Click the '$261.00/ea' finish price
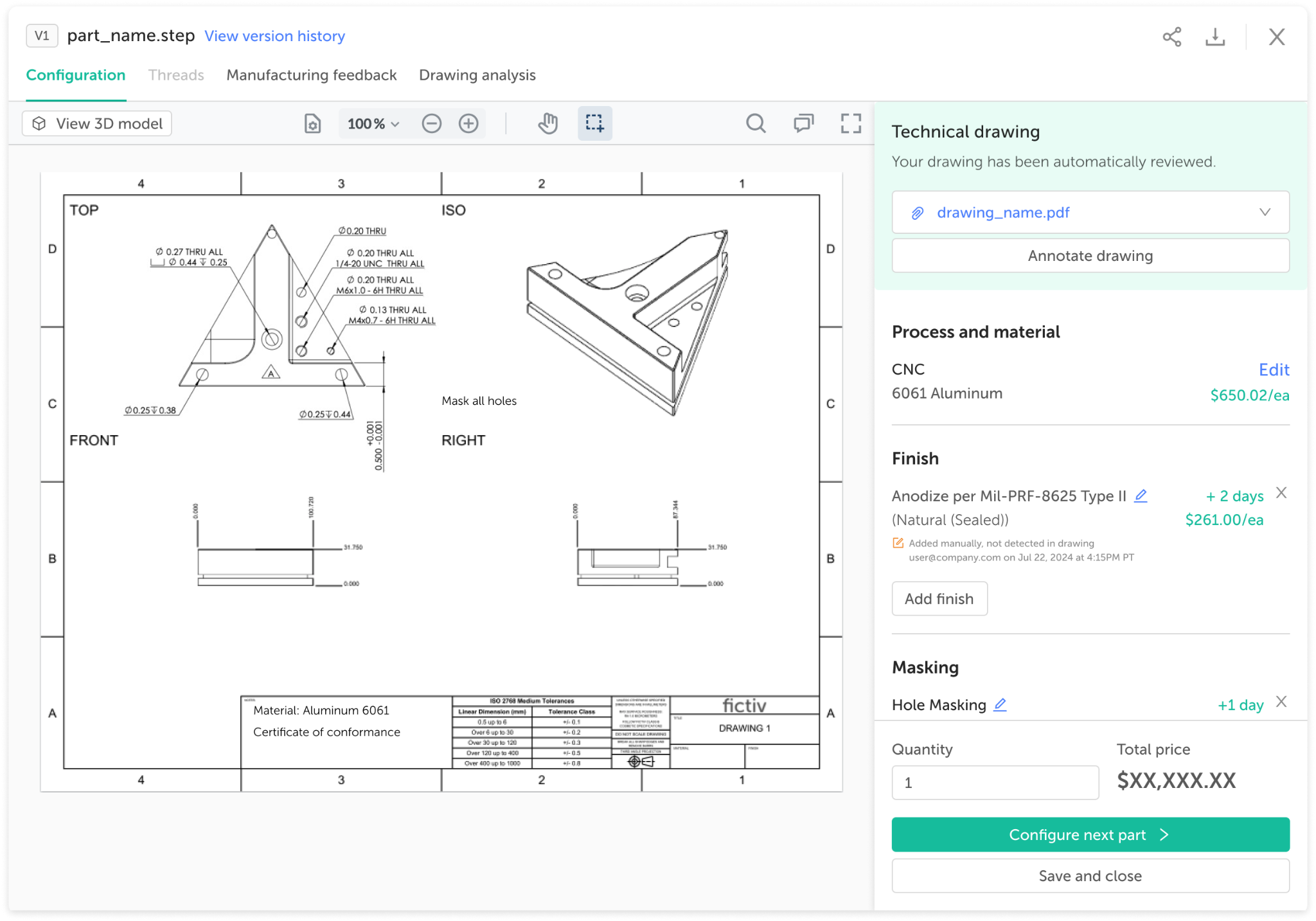This screenshot has height=921, width=1316. 1224,520
